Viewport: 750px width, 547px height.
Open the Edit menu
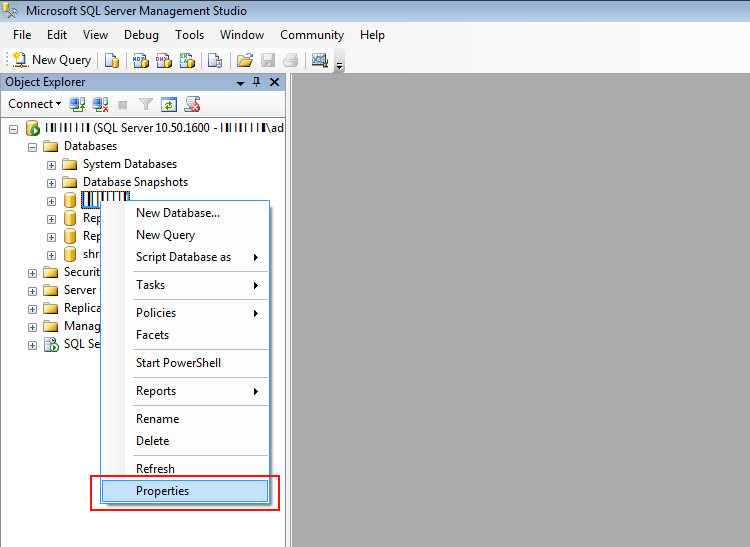coord(57,35)
